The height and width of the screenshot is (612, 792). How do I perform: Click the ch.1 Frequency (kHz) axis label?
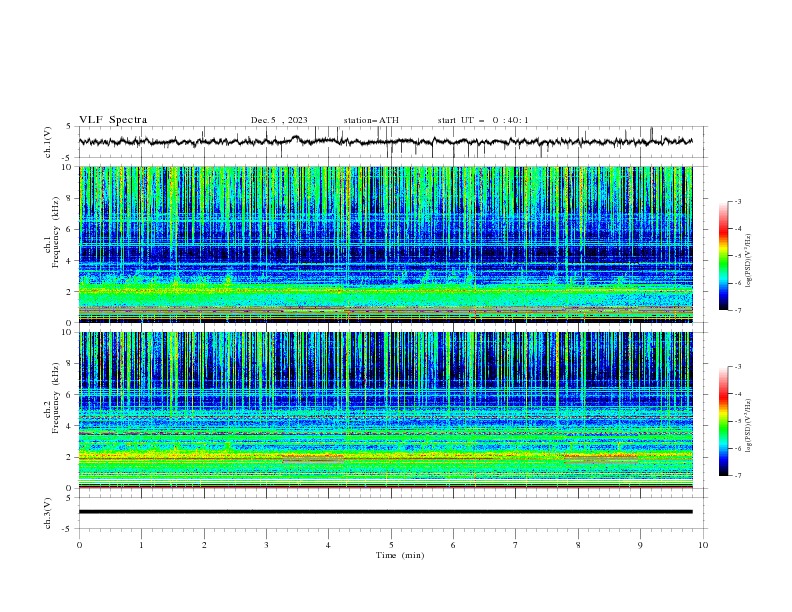tap(53, 231)
